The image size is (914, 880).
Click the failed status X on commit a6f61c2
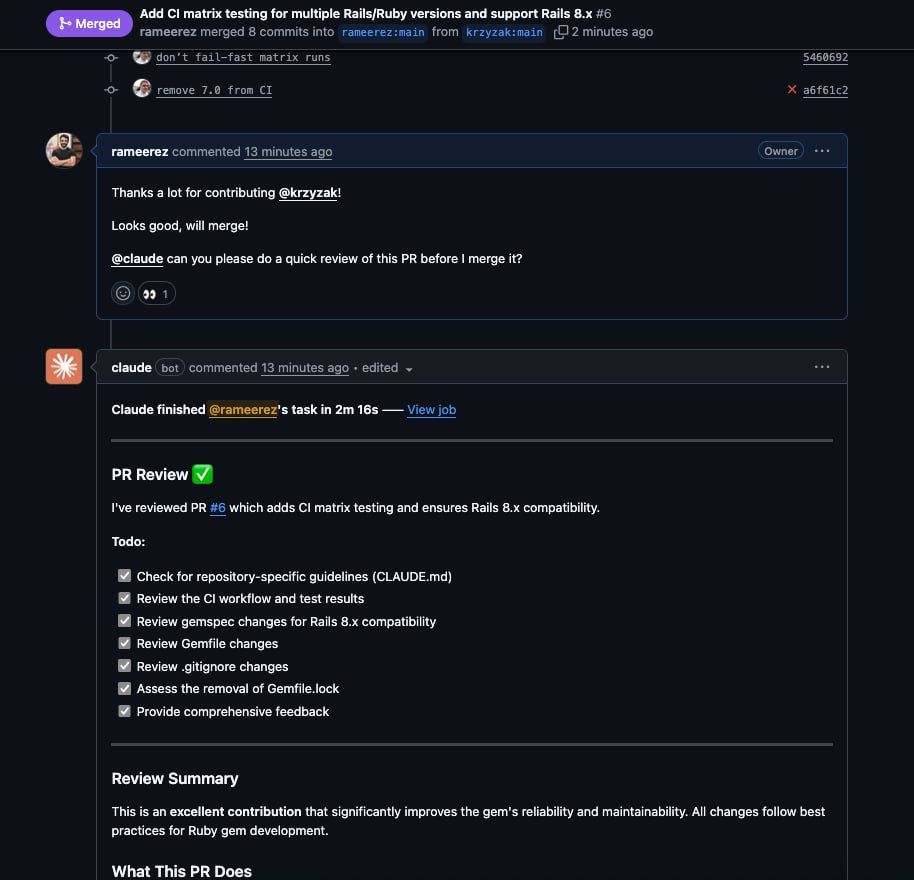click(792, 89)
